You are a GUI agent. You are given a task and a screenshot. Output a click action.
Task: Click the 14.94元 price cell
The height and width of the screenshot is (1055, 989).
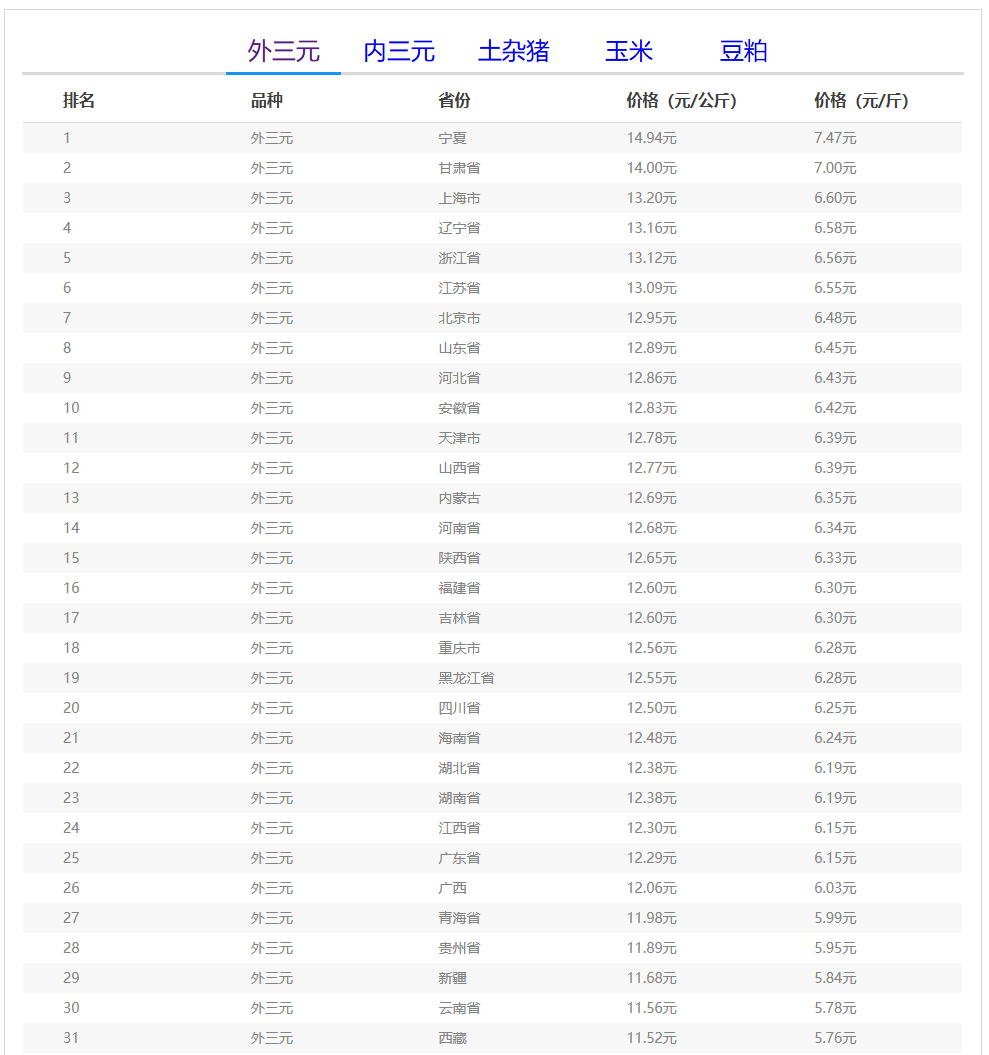point(652,138)
